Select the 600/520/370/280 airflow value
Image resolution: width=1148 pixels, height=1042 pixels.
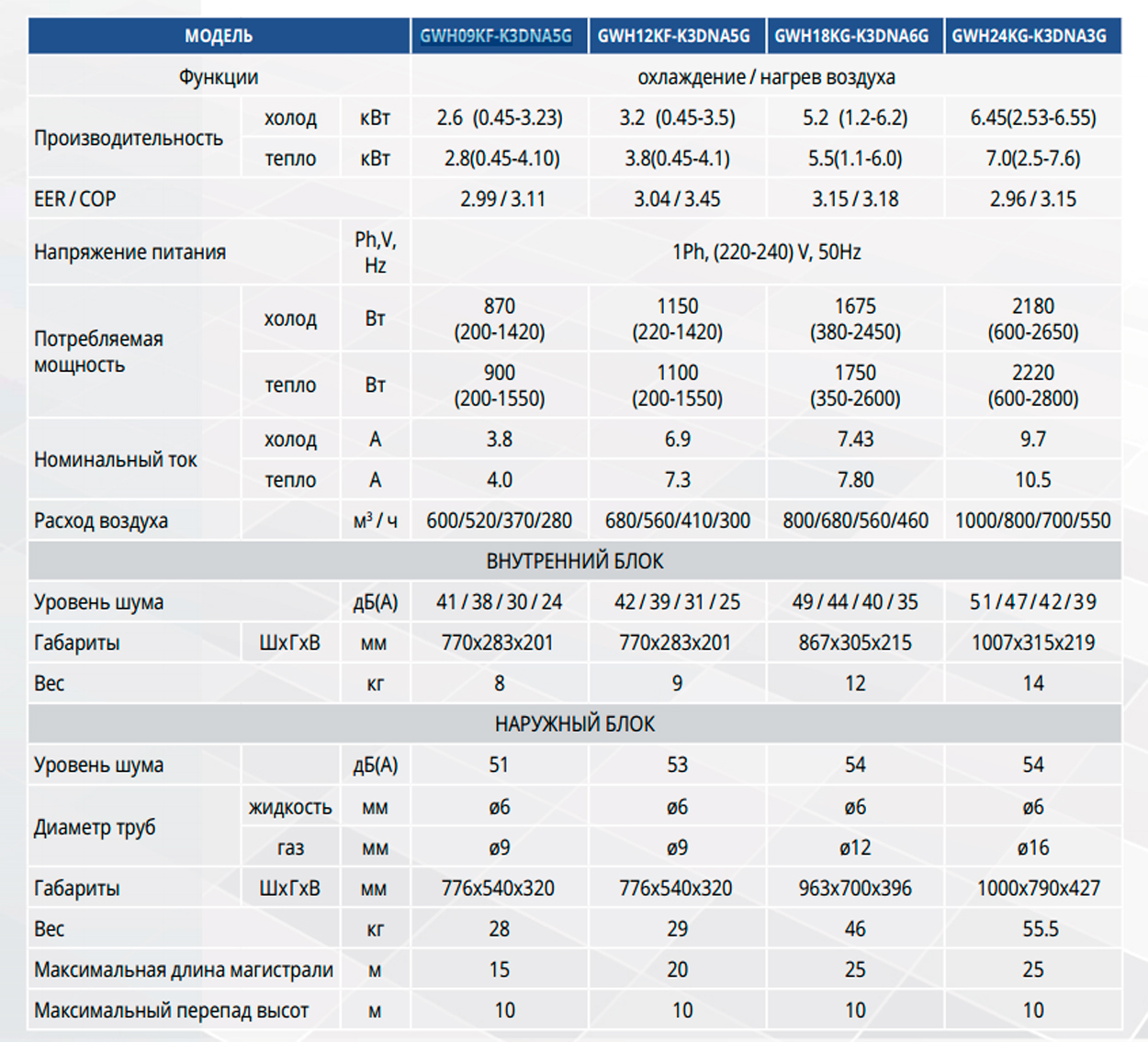click(499, 521)
